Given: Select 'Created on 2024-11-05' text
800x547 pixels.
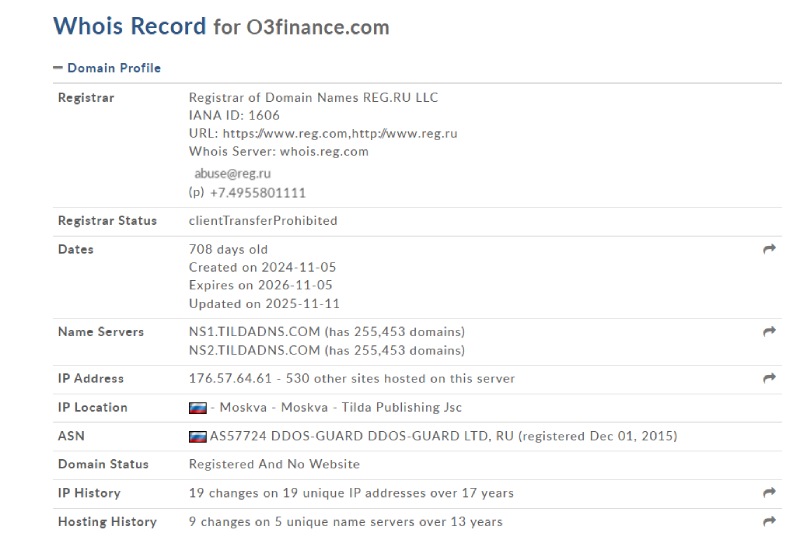Looking at the screenshot, I should pos(262,267).
